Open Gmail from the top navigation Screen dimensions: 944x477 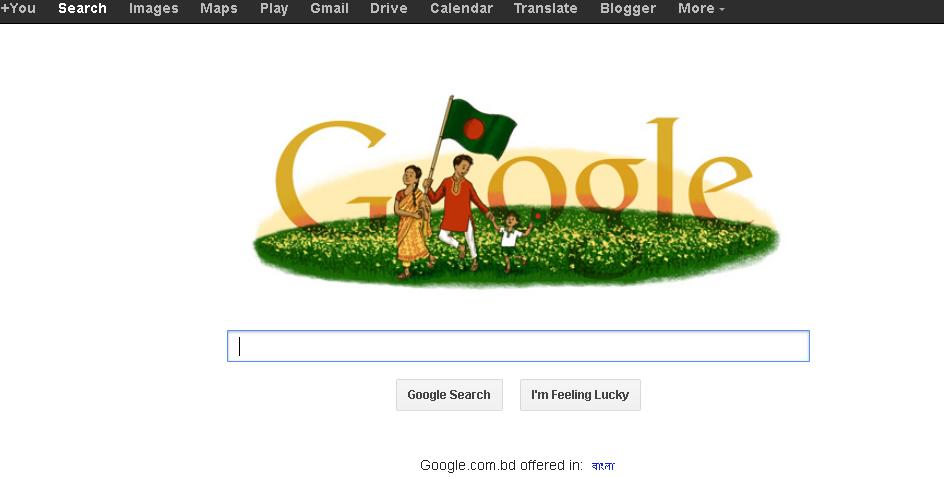(x=329, y=8)
